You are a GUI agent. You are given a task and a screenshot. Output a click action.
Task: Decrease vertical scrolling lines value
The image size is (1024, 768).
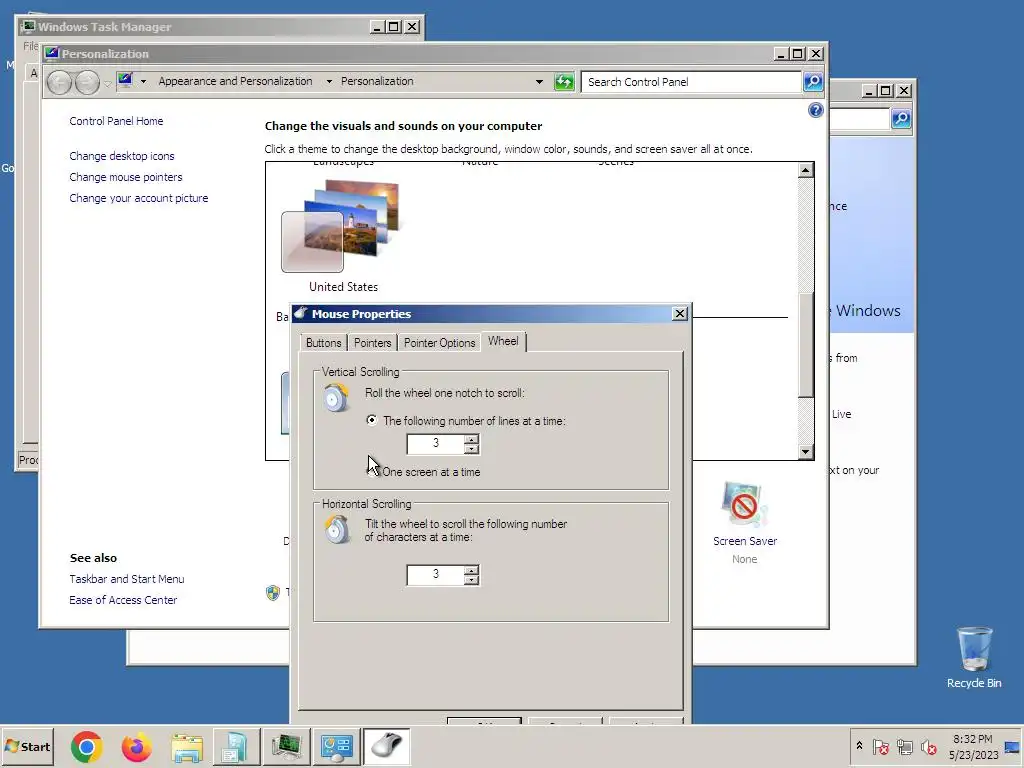click(472, 449)
